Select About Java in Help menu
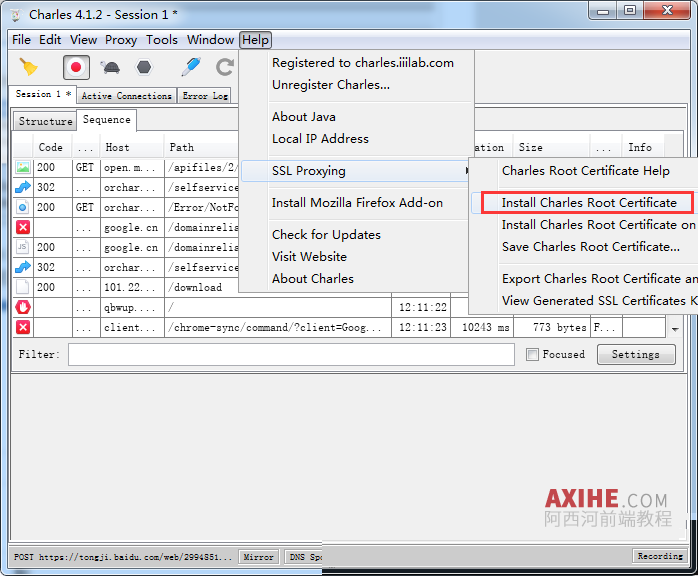This screenshot has width=698, height=576. pyautogui.click(x=304, y=117)
